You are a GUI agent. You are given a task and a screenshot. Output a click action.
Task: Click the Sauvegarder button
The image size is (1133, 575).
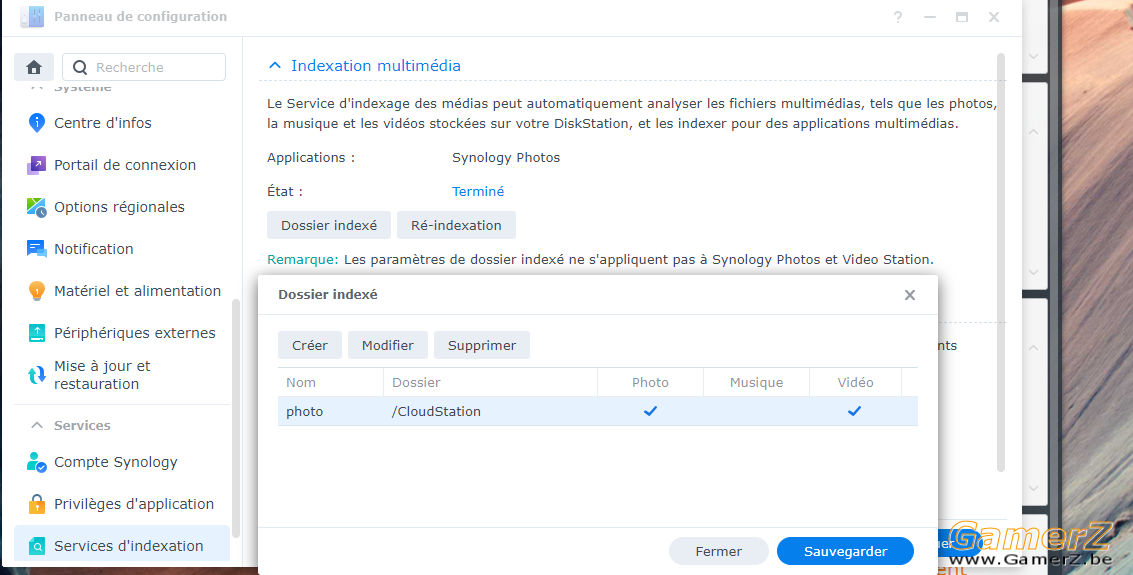tap(845, 551)
